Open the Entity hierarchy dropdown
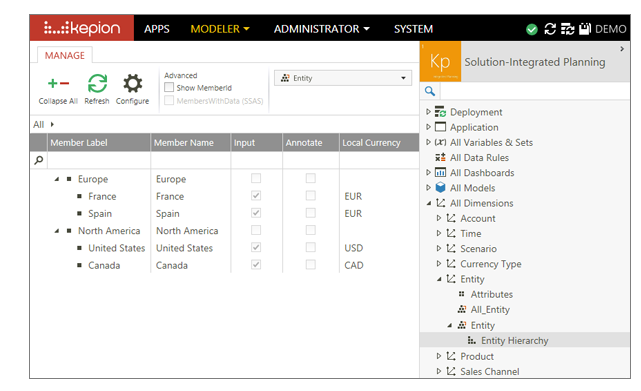 (x=343, y=78)
